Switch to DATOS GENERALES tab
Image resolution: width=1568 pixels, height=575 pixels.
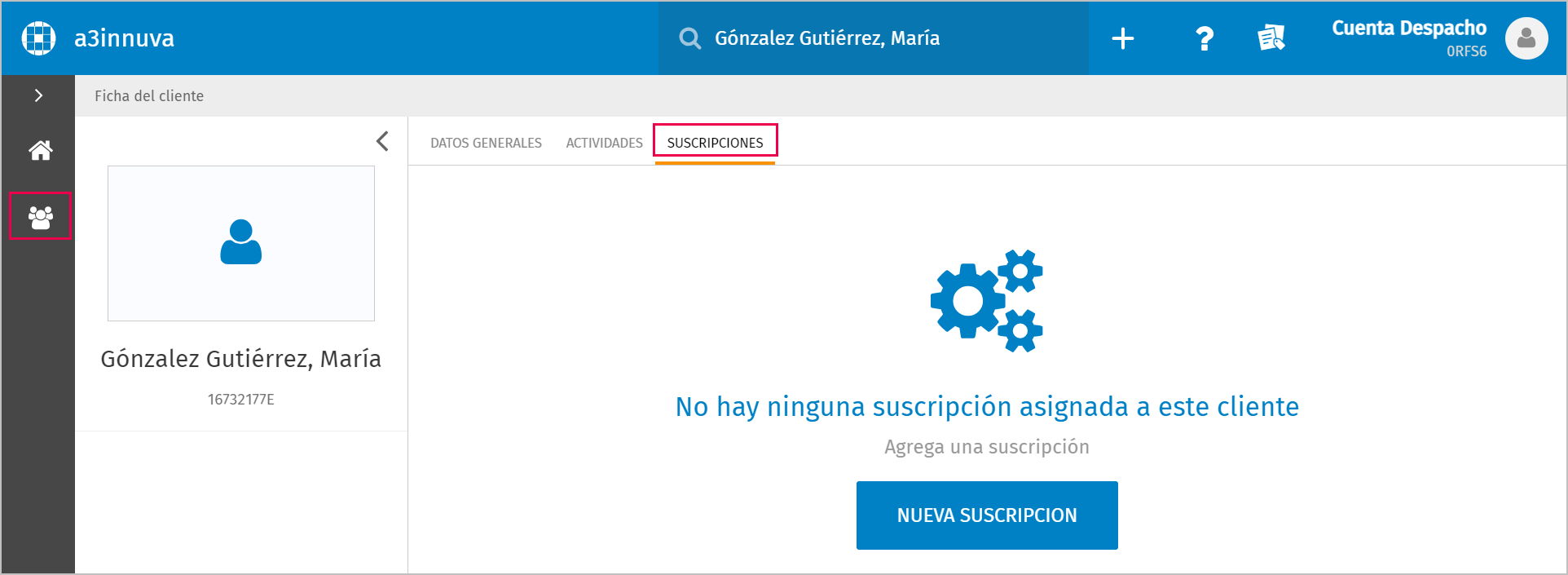[x=486, y=143]
